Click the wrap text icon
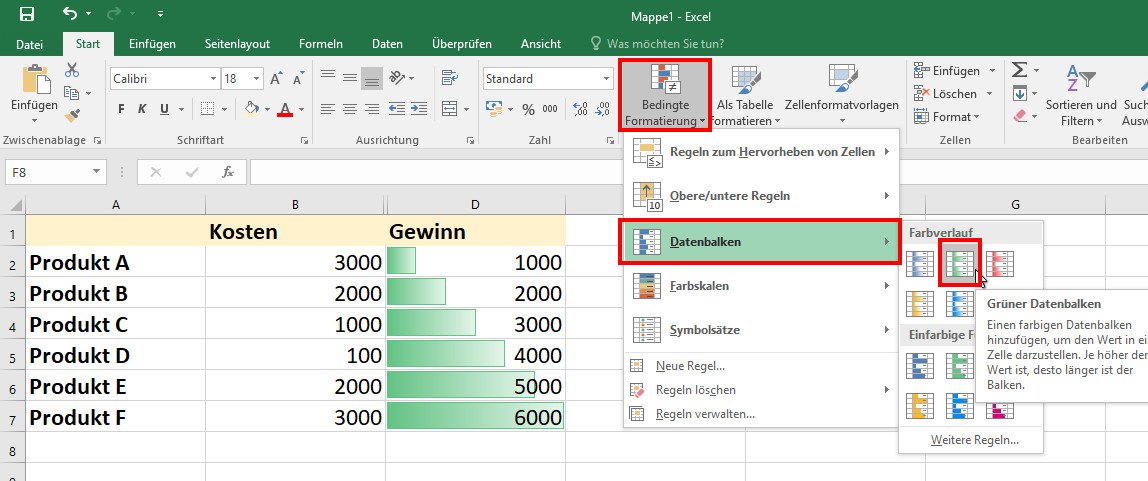The width and height of the screenshot is (1148, 481). coord(450,78)
